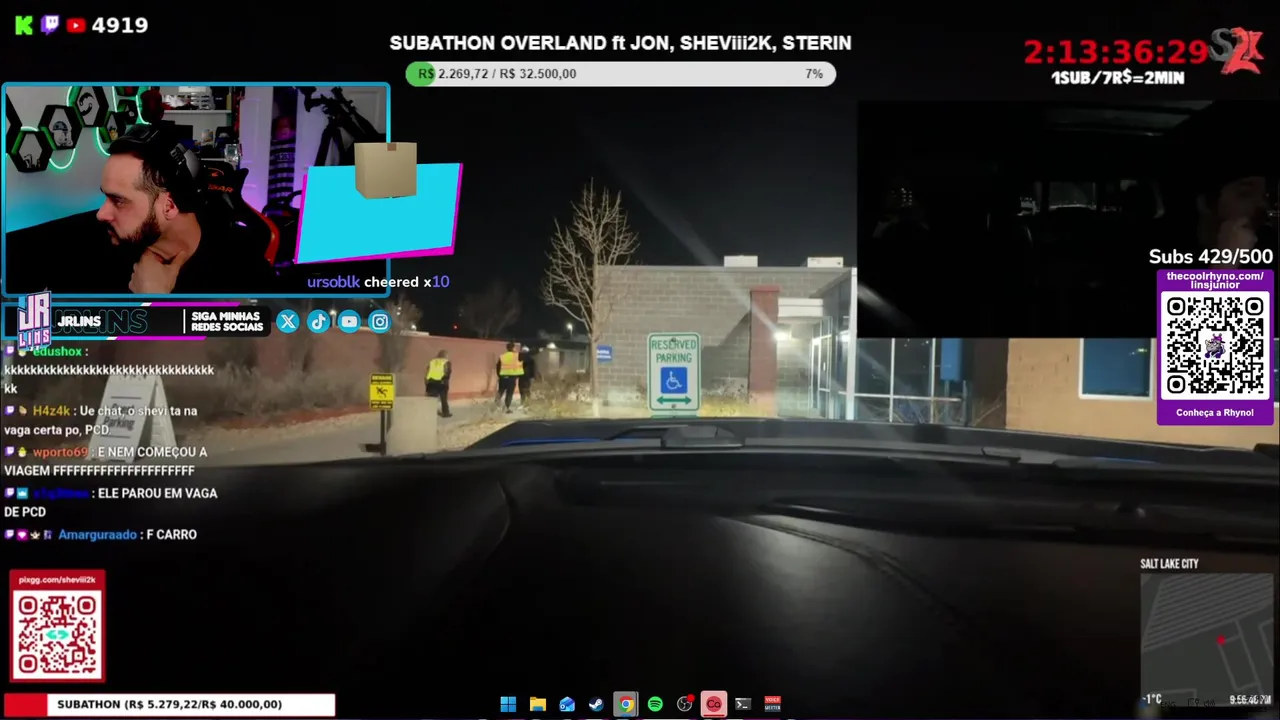Open Spotify from the taskbar
Image resolution: width=1280 pixels, height=720 pixels.
coord(655,704)
